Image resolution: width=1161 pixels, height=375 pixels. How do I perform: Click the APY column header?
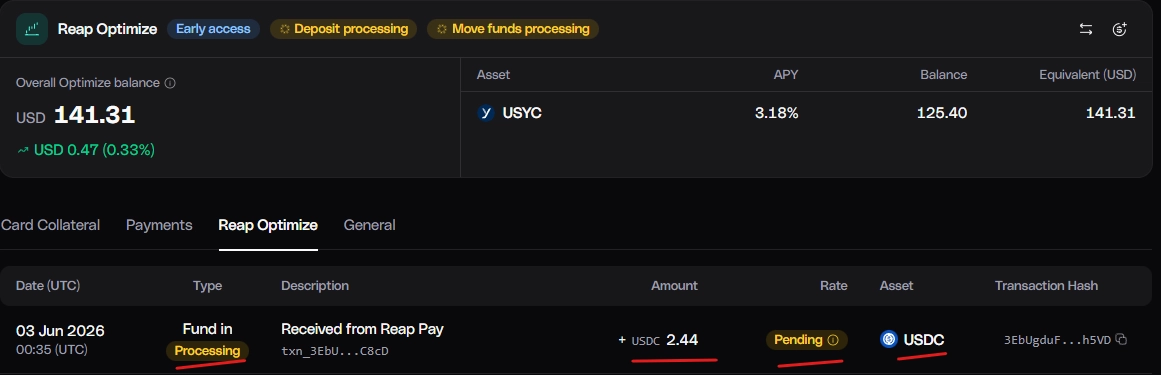click(x=786, y=74)
